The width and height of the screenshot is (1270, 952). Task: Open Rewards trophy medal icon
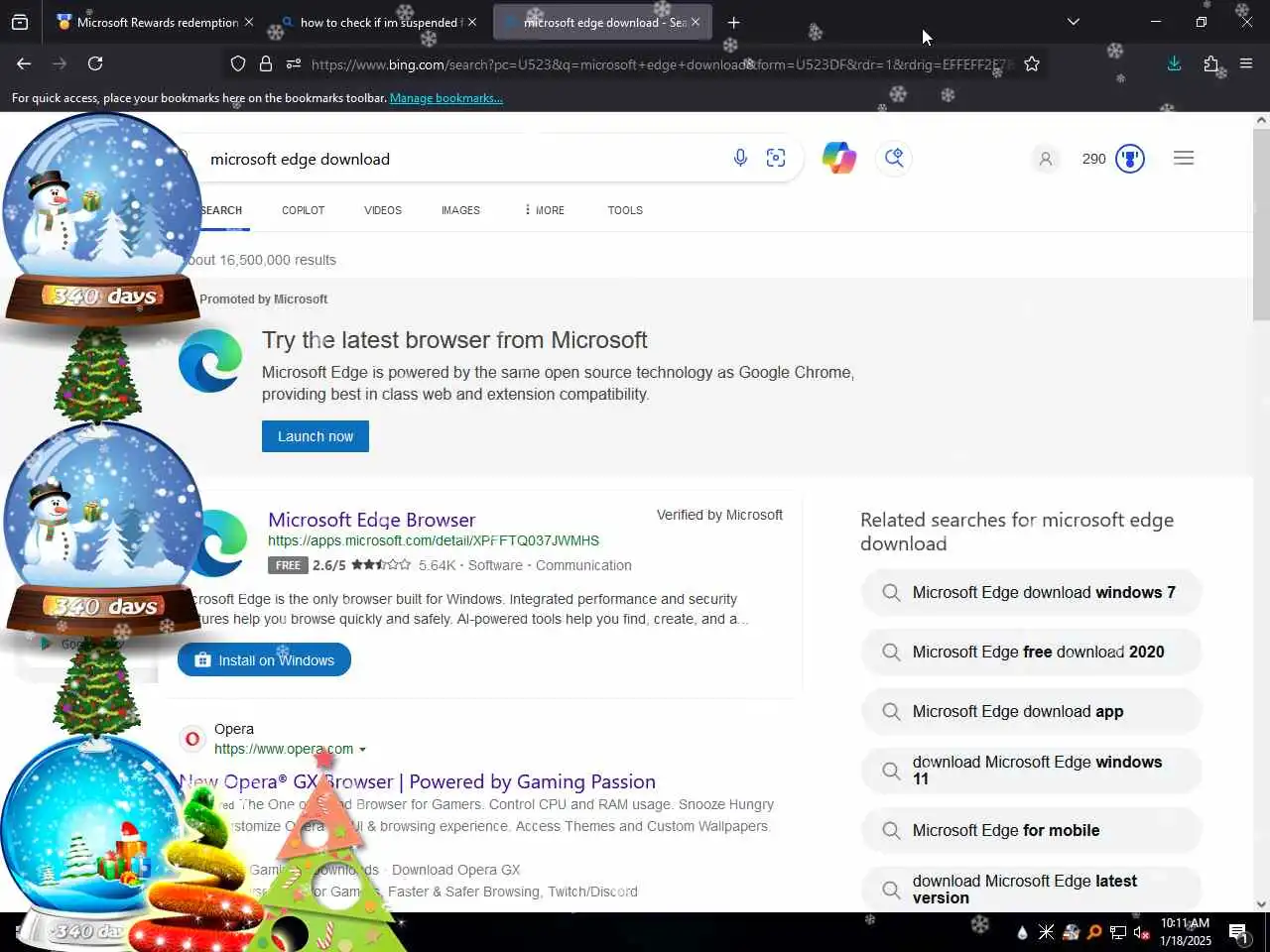[x=1130, y=159]
